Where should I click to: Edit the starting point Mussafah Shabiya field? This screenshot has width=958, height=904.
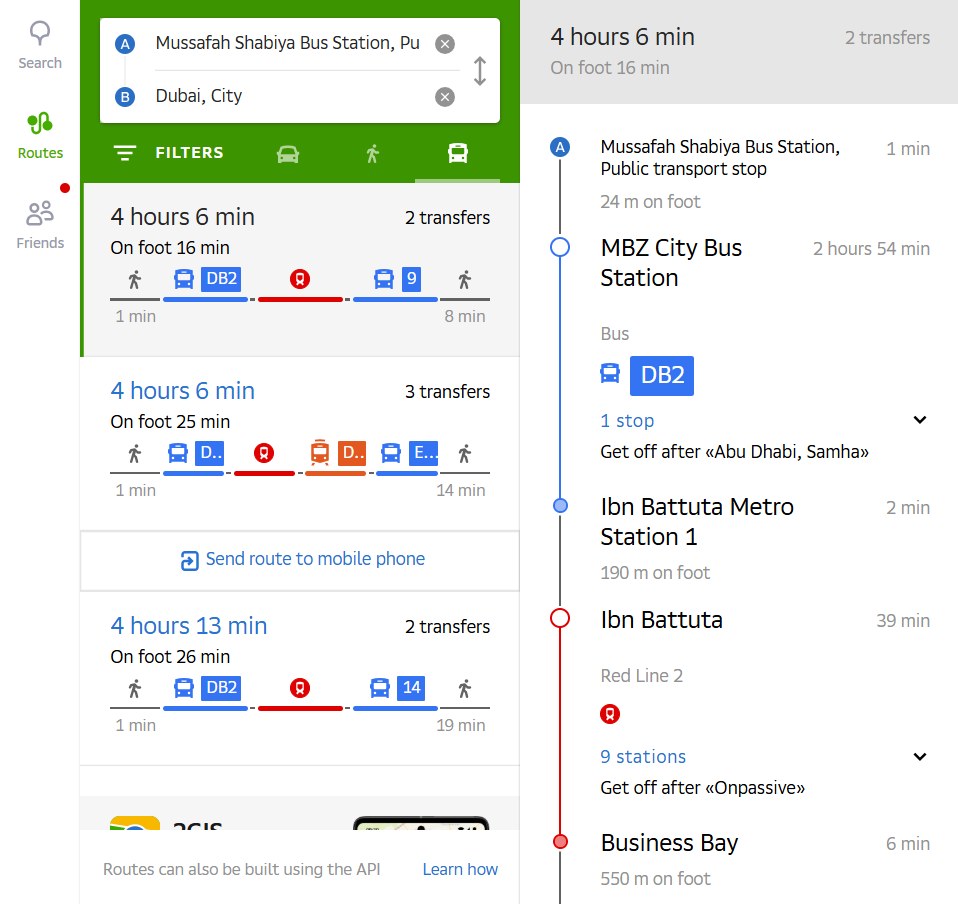tap(287, 43)
